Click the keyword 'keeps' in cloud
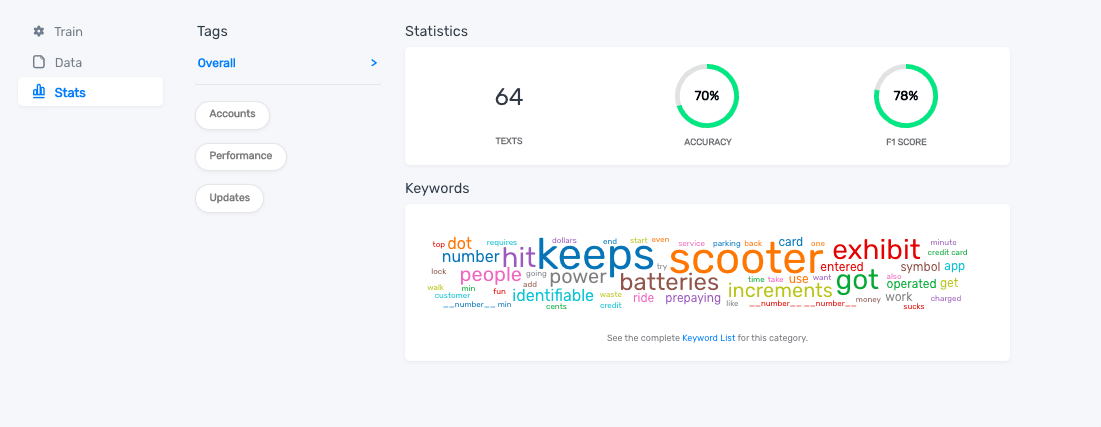 [x=596, y=255]
